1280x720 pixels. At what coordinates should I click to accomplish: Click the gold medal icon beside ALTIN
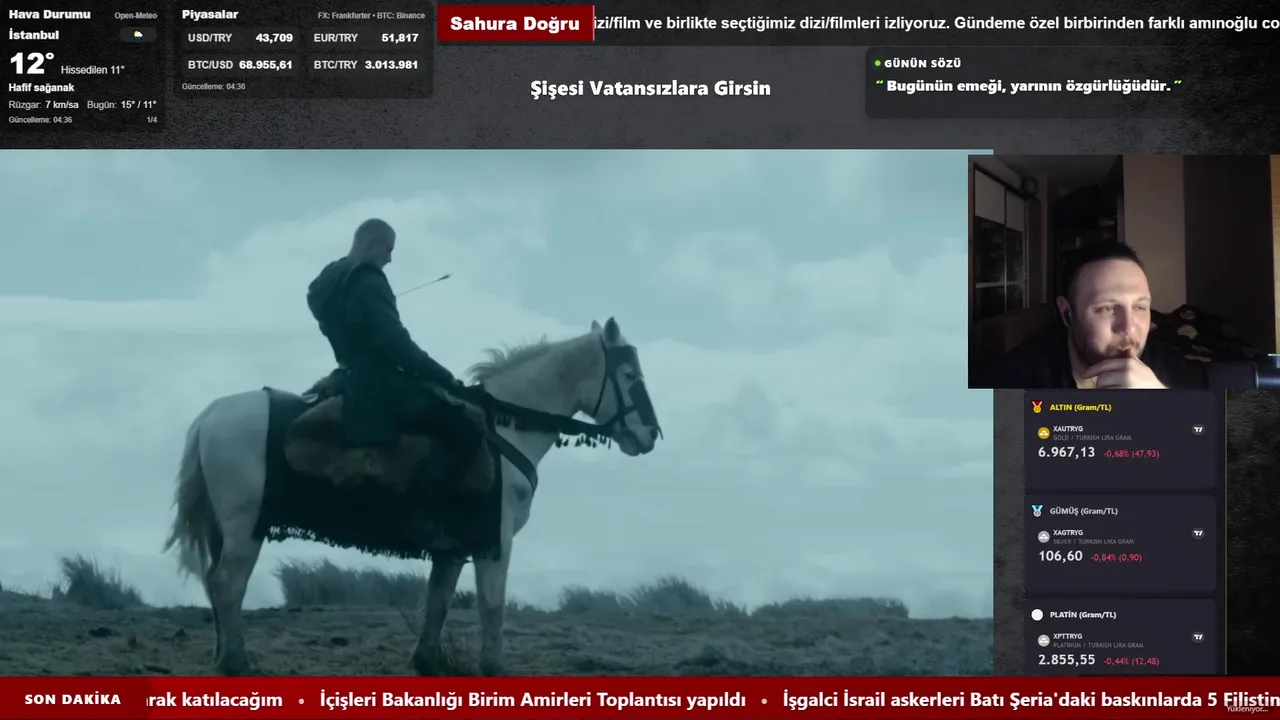(x=1037, y=407)
